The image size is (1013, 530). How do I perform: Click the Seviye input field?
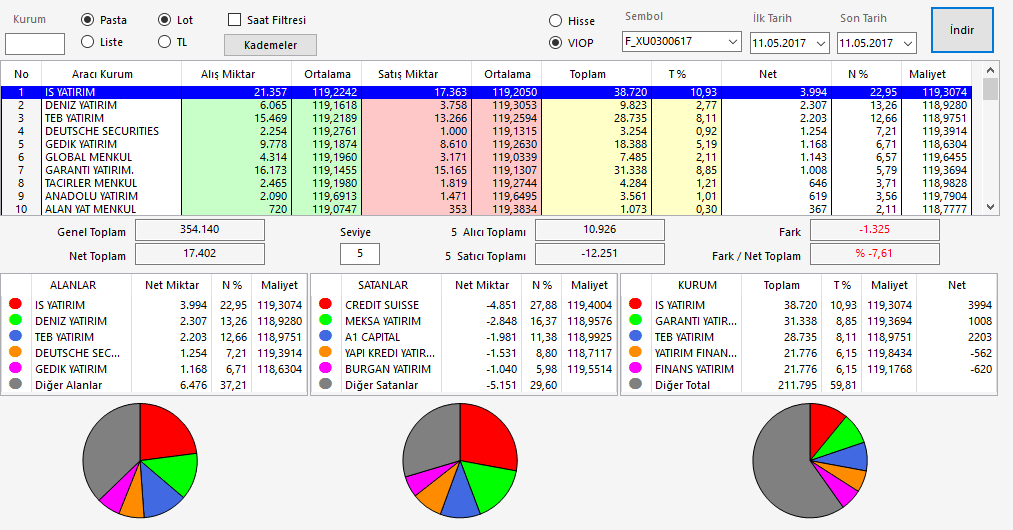point(360,254)
